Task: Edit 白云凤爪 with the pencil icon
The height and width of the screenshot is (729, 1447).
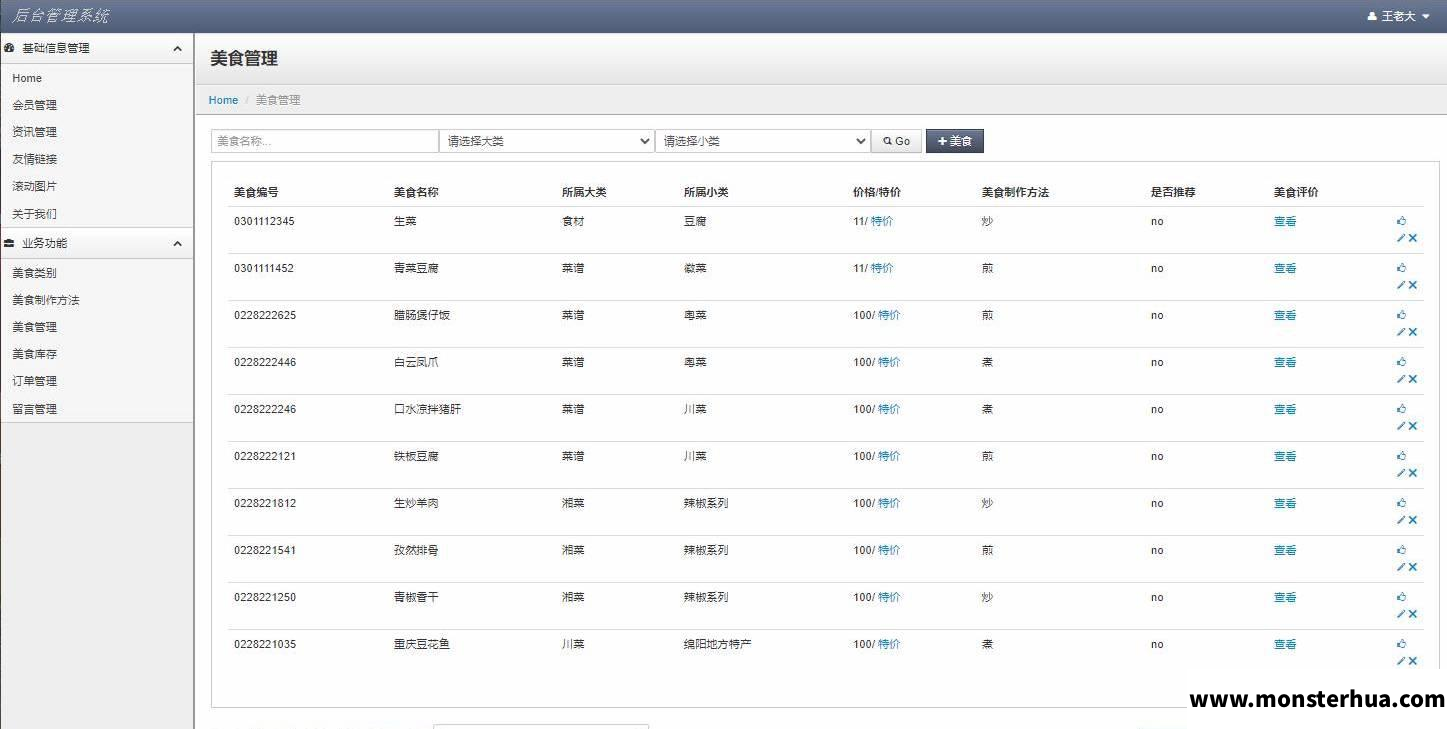Action: tap(1401, 379)
